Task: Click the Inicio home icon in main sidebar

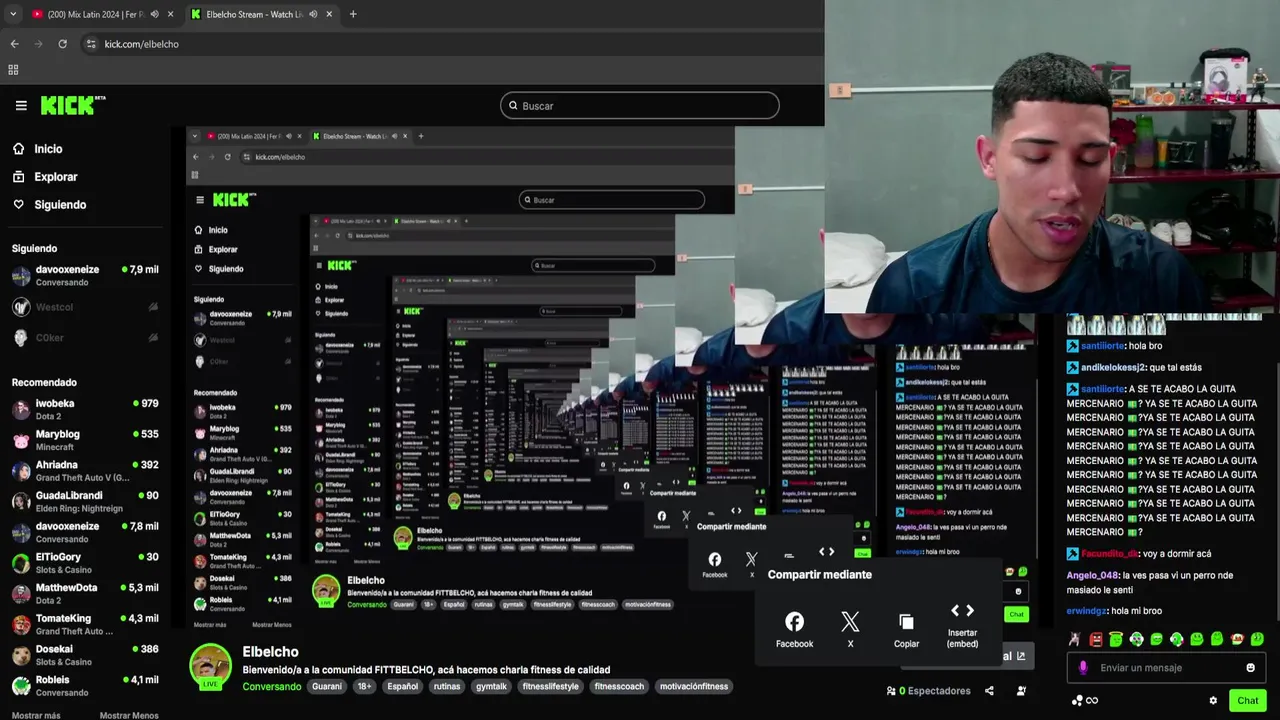Action: pyautogui.click(x=18, y=149)
